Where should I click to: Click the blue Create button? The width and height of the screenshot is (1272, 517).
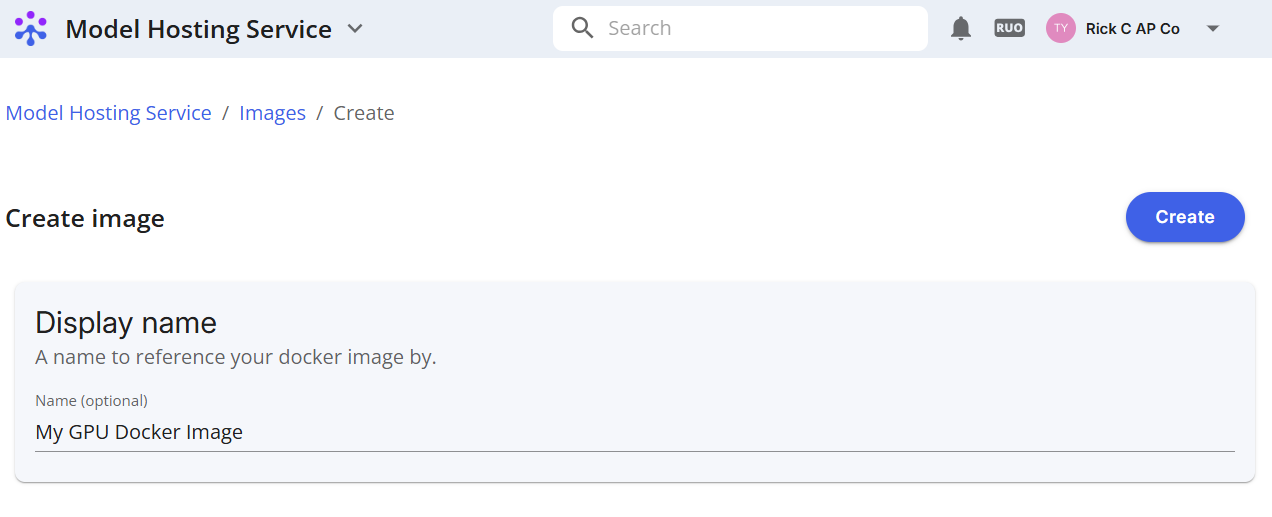coord(1185,217)
